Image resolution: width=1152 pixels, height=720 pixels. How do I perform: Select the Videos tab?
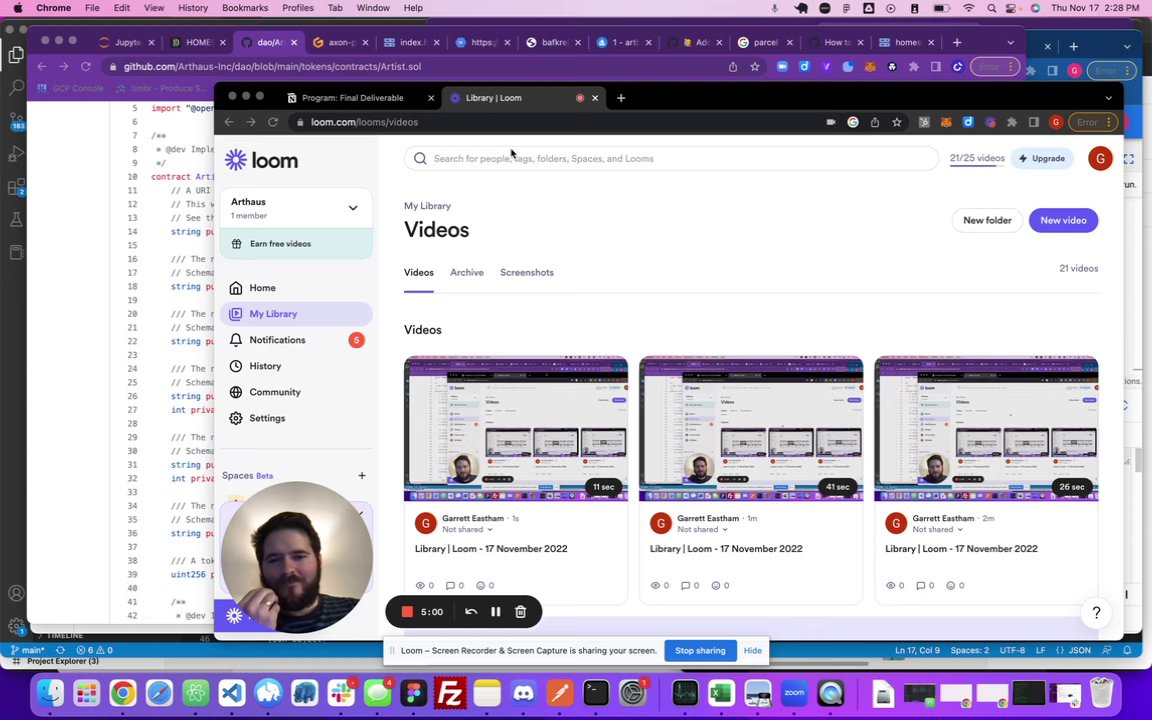tap(419, 273)
